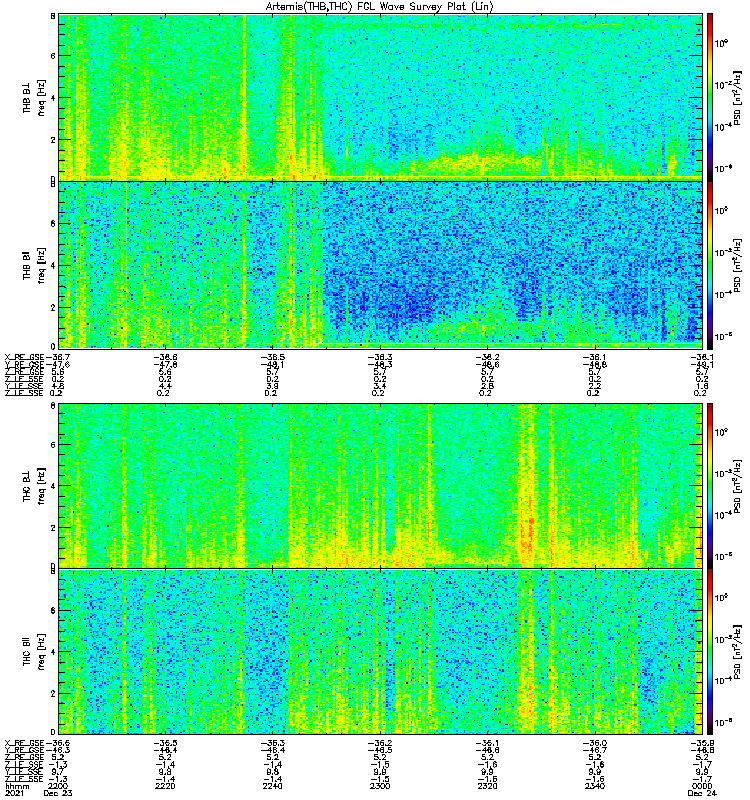Select the second panel's "THB B∥ freq [Hz]" axis label
This screenshot has height=800, width=750.
tap(34, 265)
